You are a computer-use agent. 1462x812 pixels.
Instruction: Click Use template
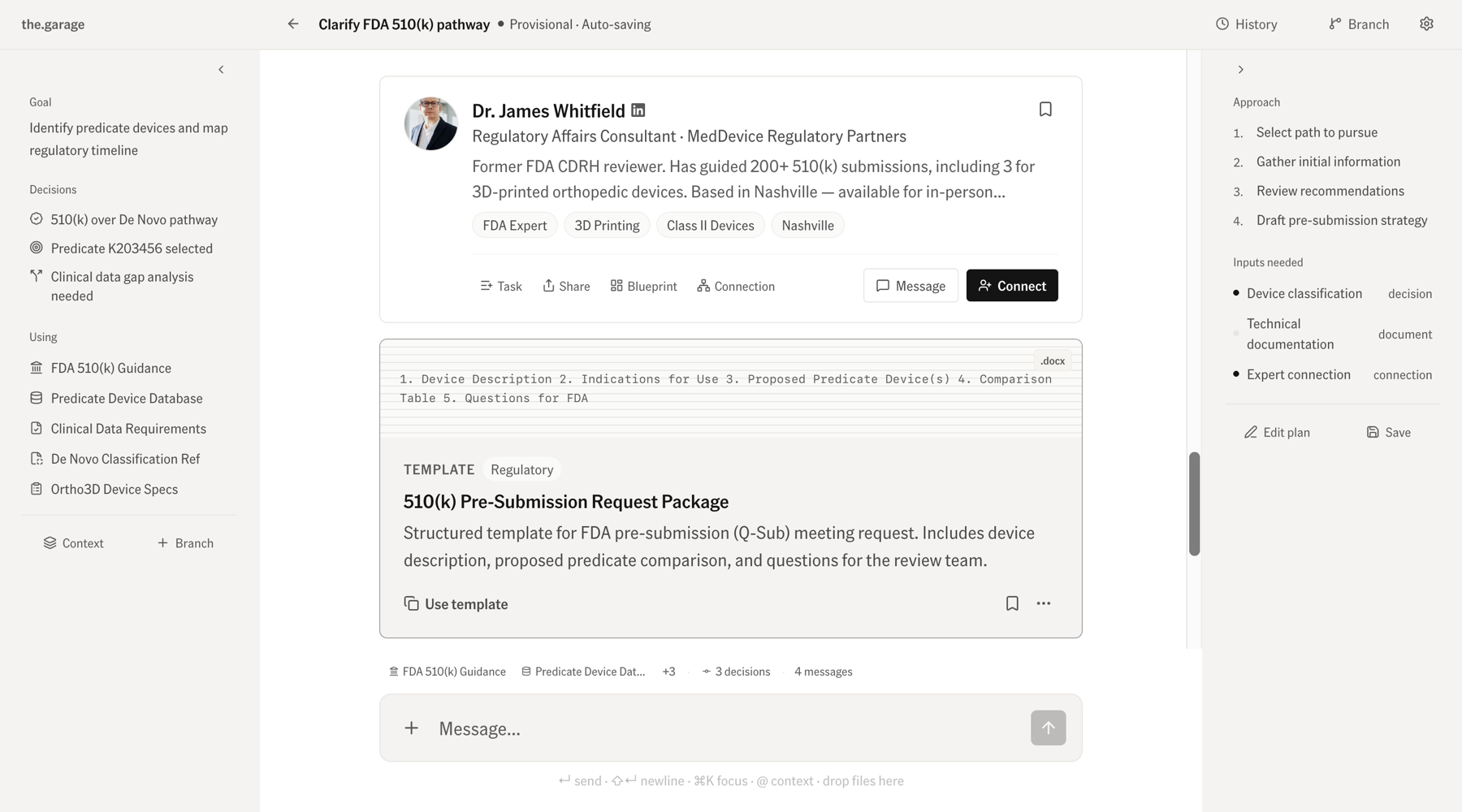(456, 604)
